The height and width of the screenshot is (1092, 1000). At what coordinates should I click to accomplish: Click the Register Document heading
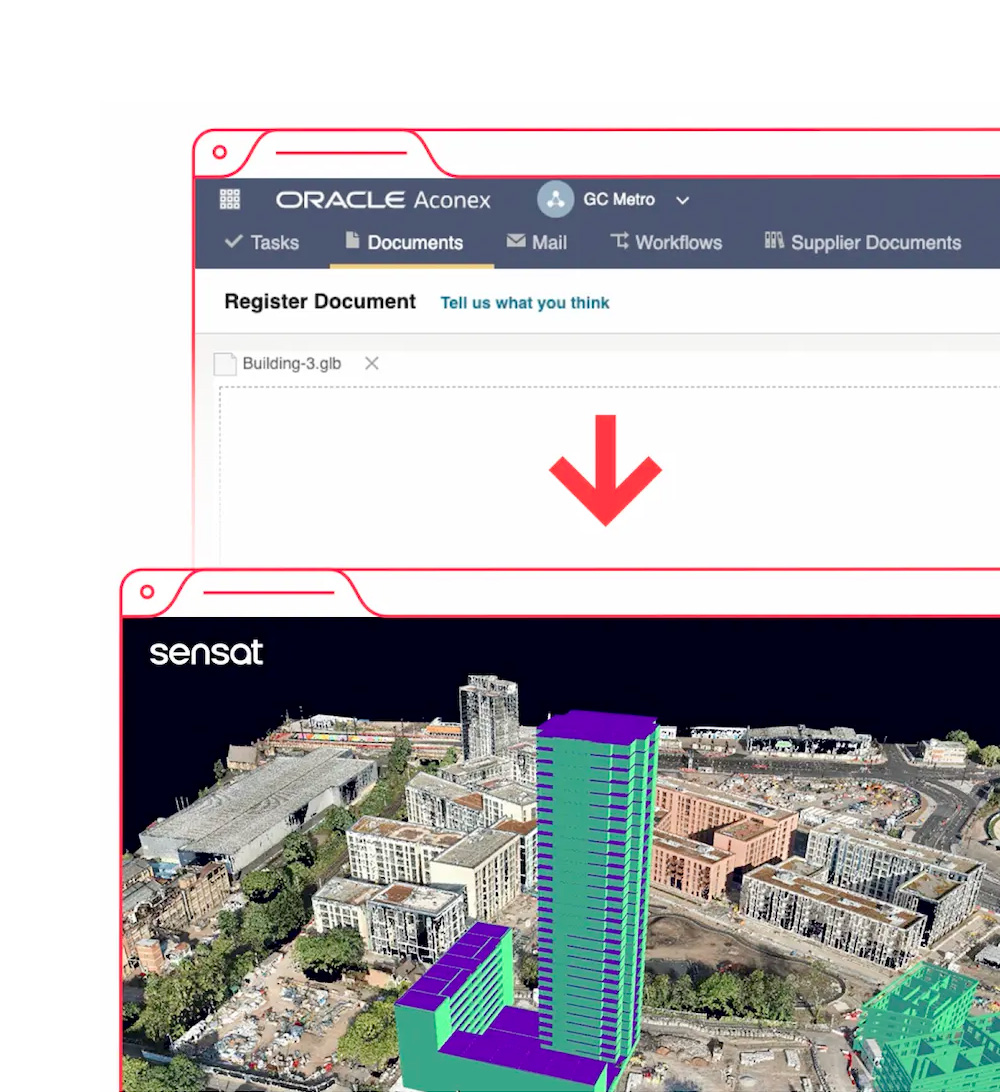[x=319, y=301]
